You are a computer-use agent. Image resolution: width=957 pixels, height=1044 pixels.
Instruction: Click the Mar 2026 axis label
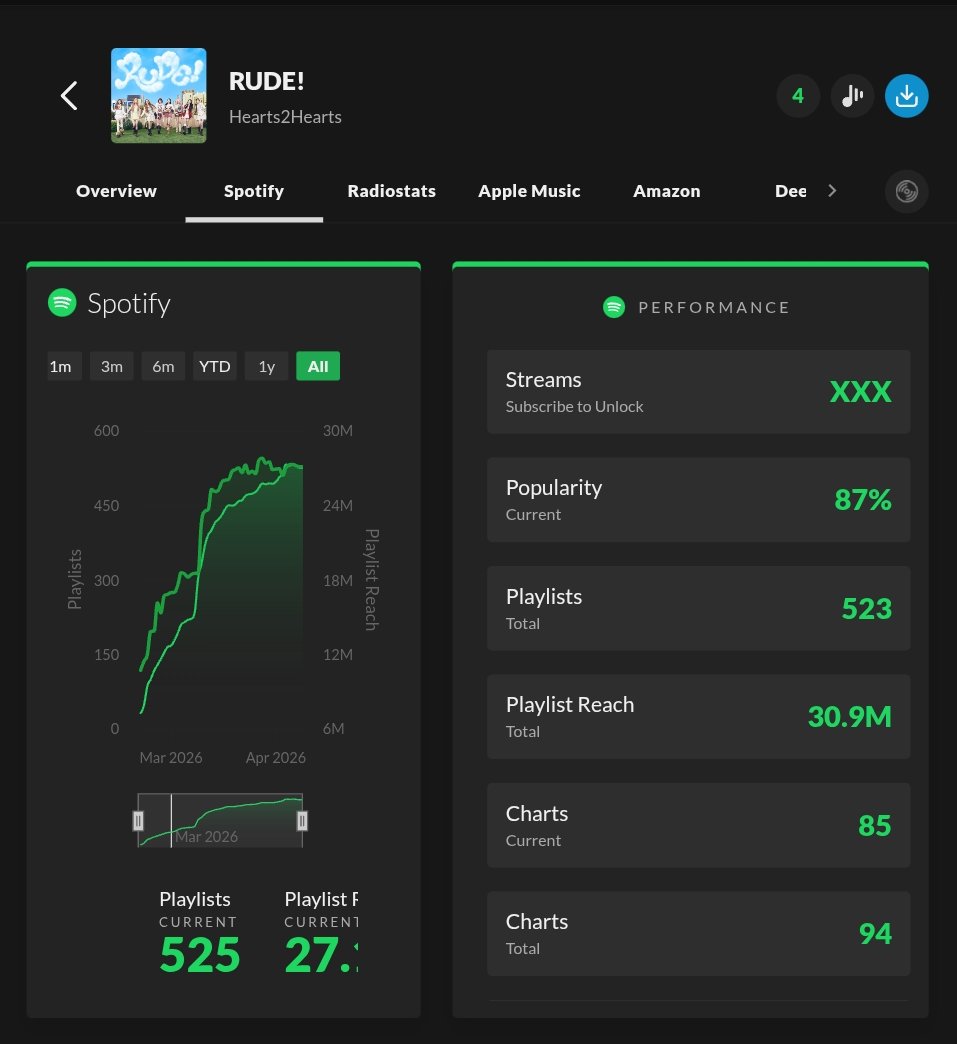click(x=170, y=758)
